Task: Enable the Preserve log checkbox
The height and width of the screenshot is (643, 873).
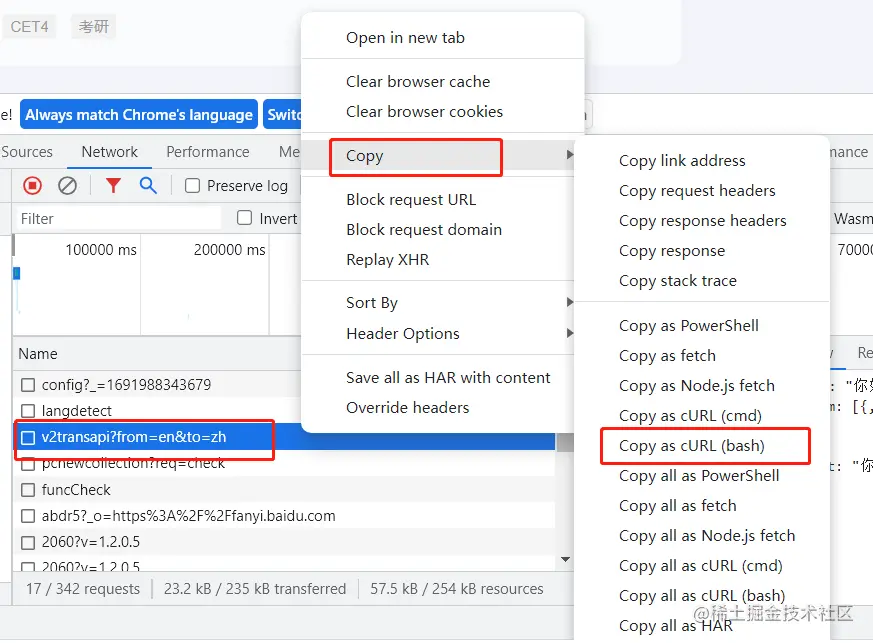Action: click(x=193, y=185)
